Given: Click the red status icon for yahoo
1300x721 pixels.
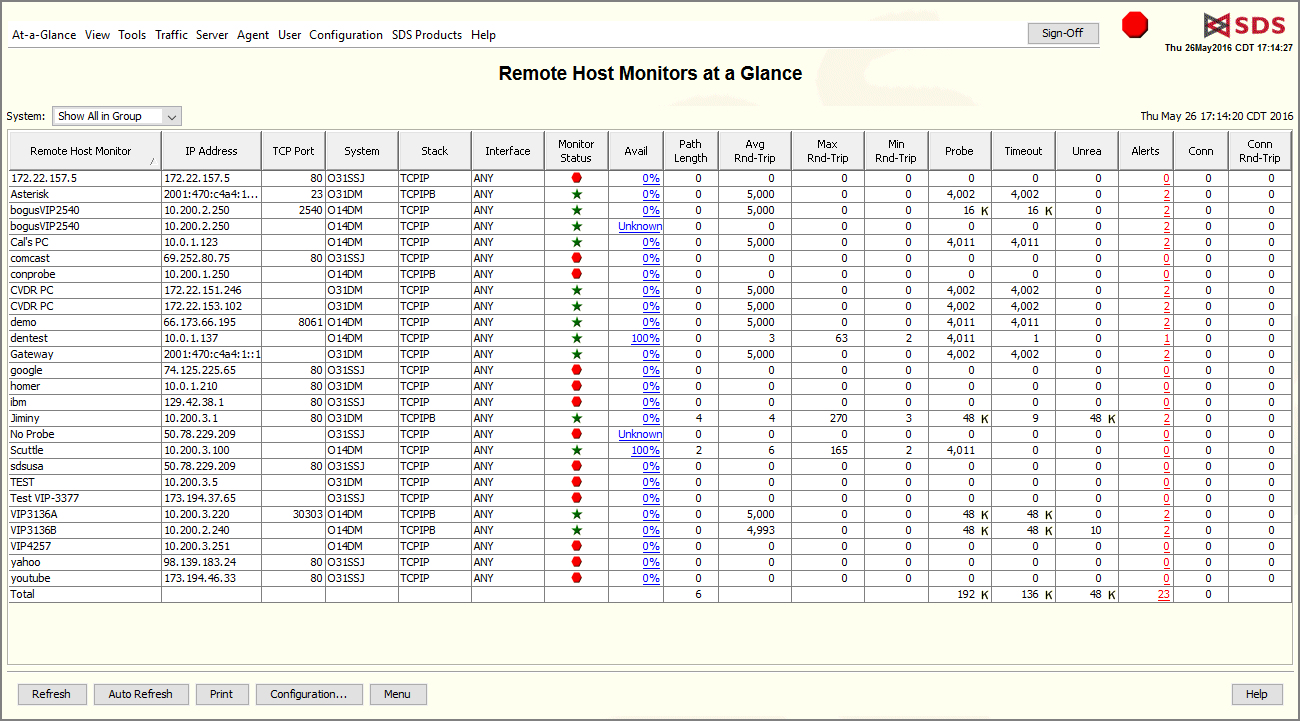Looking at the screenshot, I should coord(576,562).
